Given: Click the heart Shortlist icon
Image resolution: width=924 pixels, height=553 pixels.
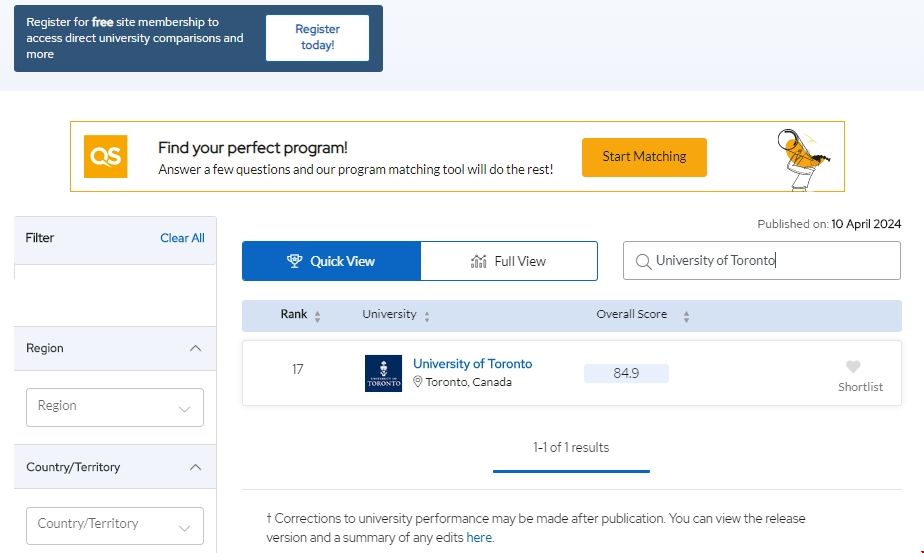Looking at the screenshot, I should 853,367.
